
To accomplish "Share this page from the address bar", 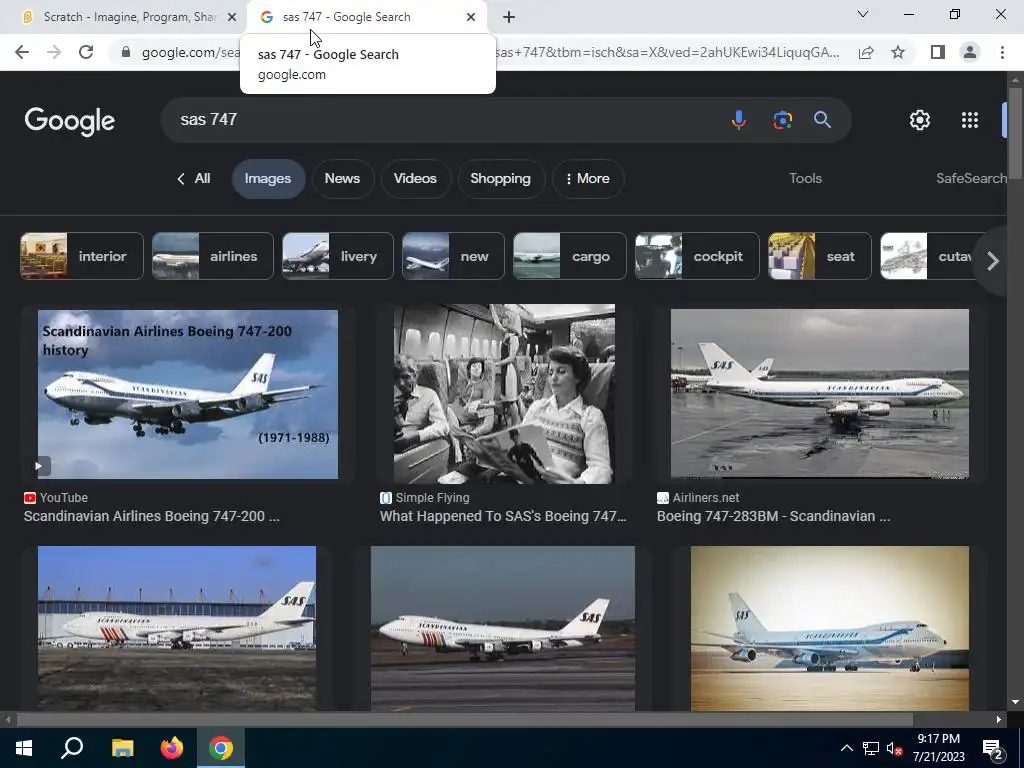I will tap(866, 52).
